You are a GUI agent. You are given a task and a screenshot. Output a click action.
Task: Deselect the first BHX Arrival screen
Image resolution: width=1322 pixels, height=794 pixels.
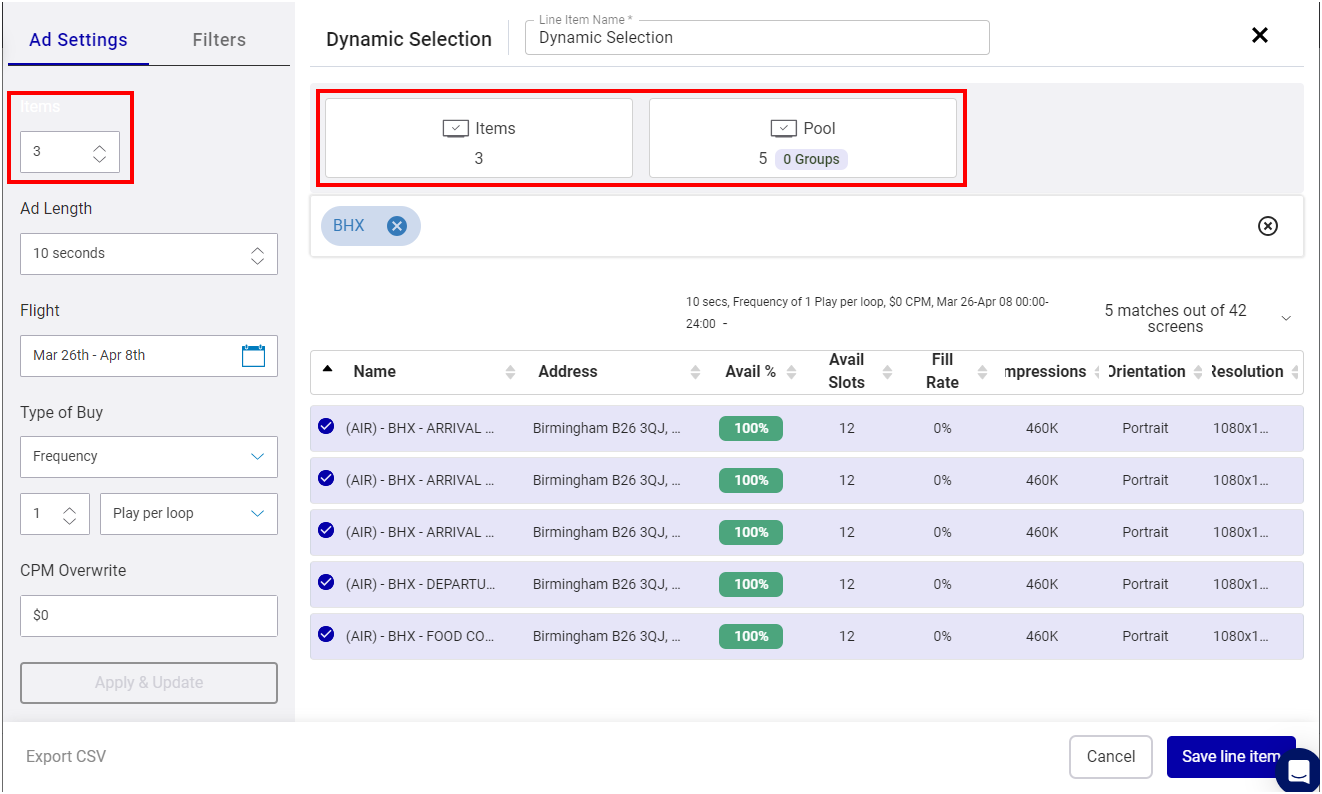[x=326, y=426]
